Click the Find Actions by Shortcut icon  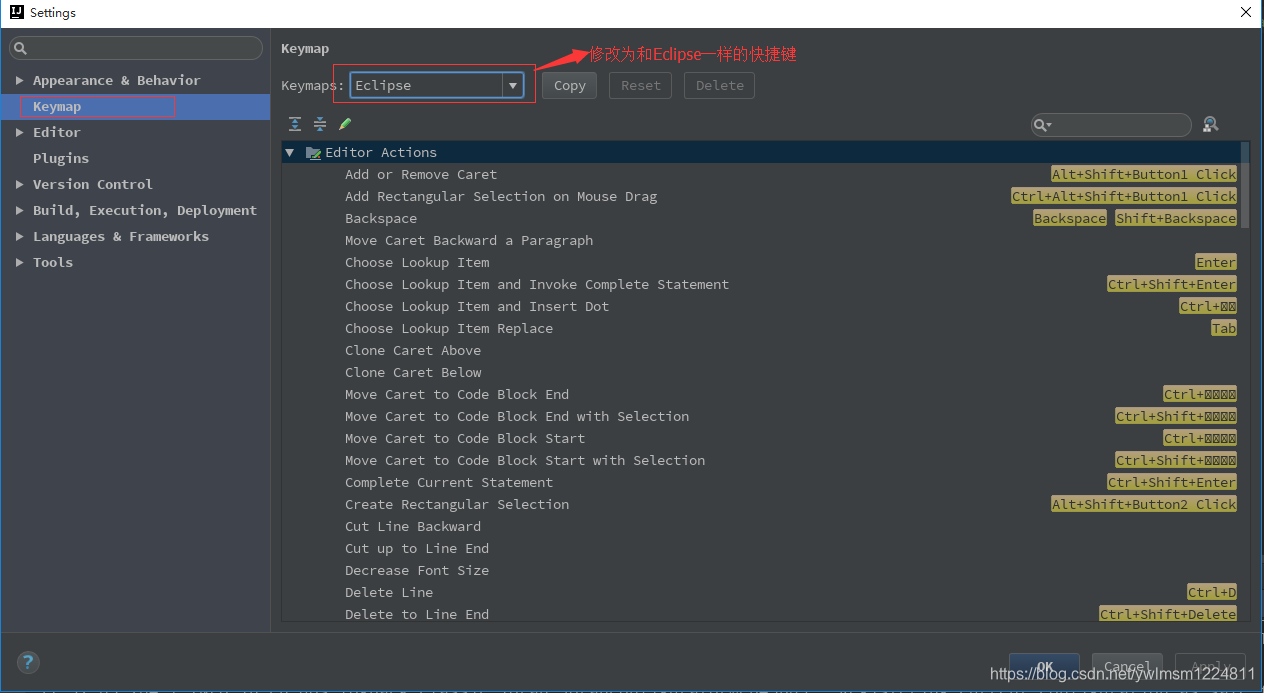point(1211,124)
